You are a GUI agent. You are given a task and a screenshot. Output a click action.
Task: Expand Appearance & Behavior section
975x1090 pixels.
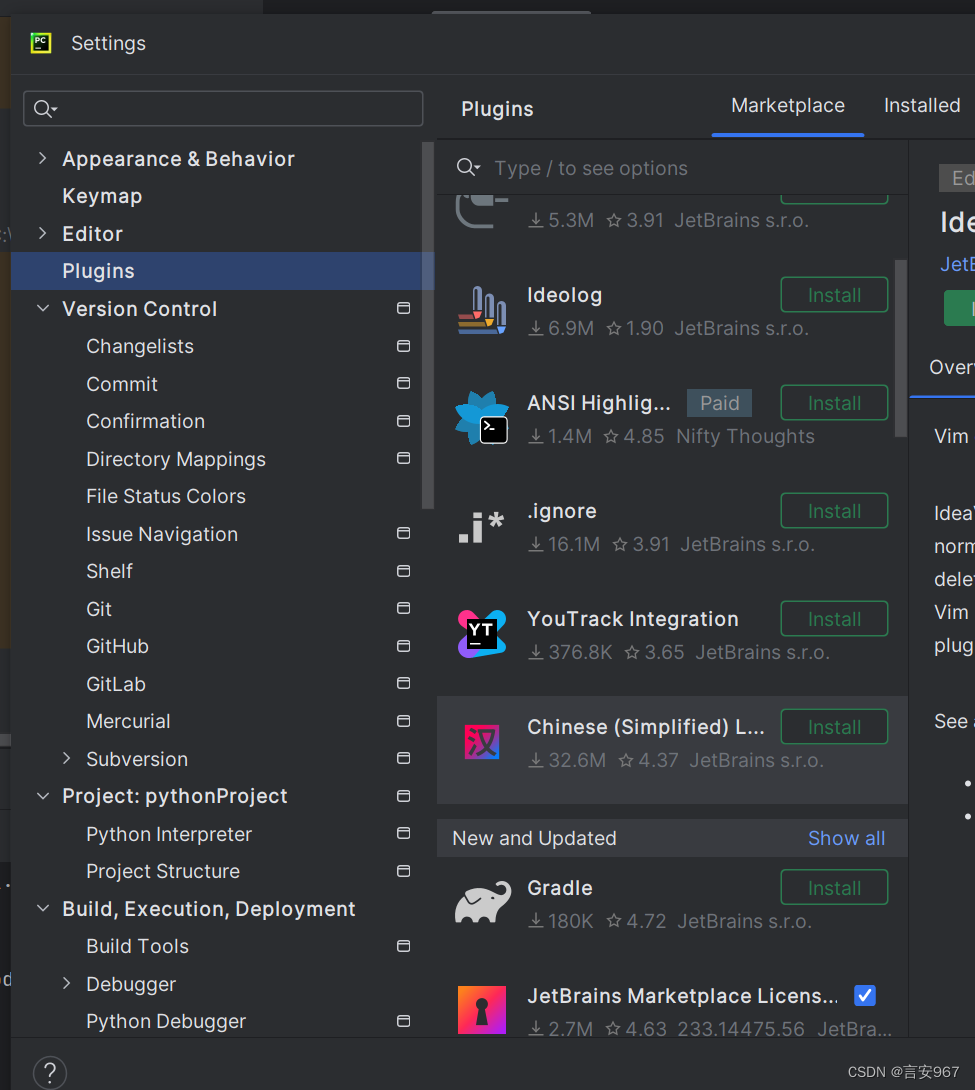tap(42, 158)
